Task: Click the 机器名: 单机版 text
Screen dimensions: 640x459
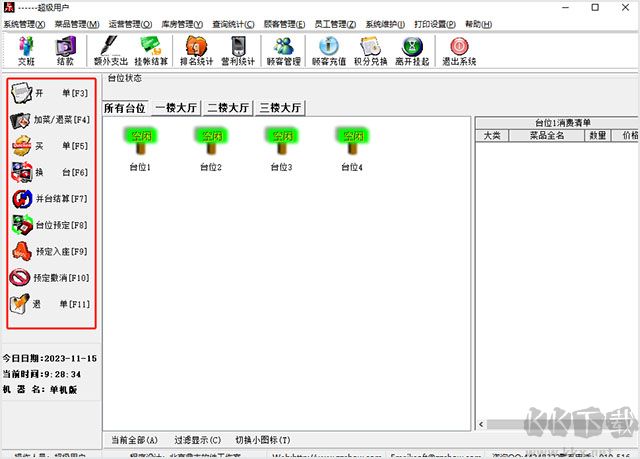Action: pos(40,390)
